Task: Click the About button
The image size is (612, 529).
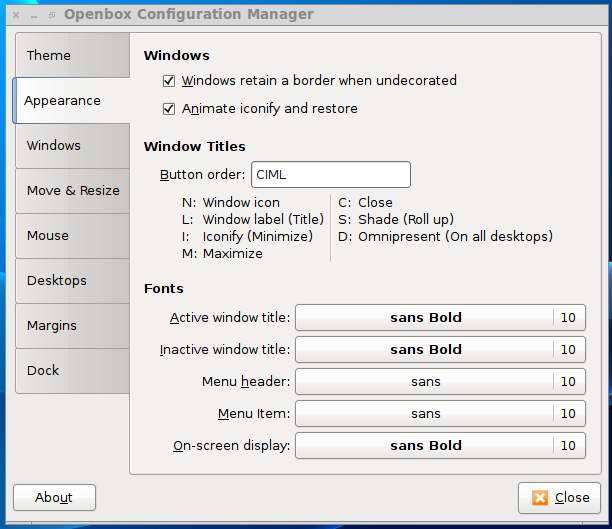Action: 54,497
